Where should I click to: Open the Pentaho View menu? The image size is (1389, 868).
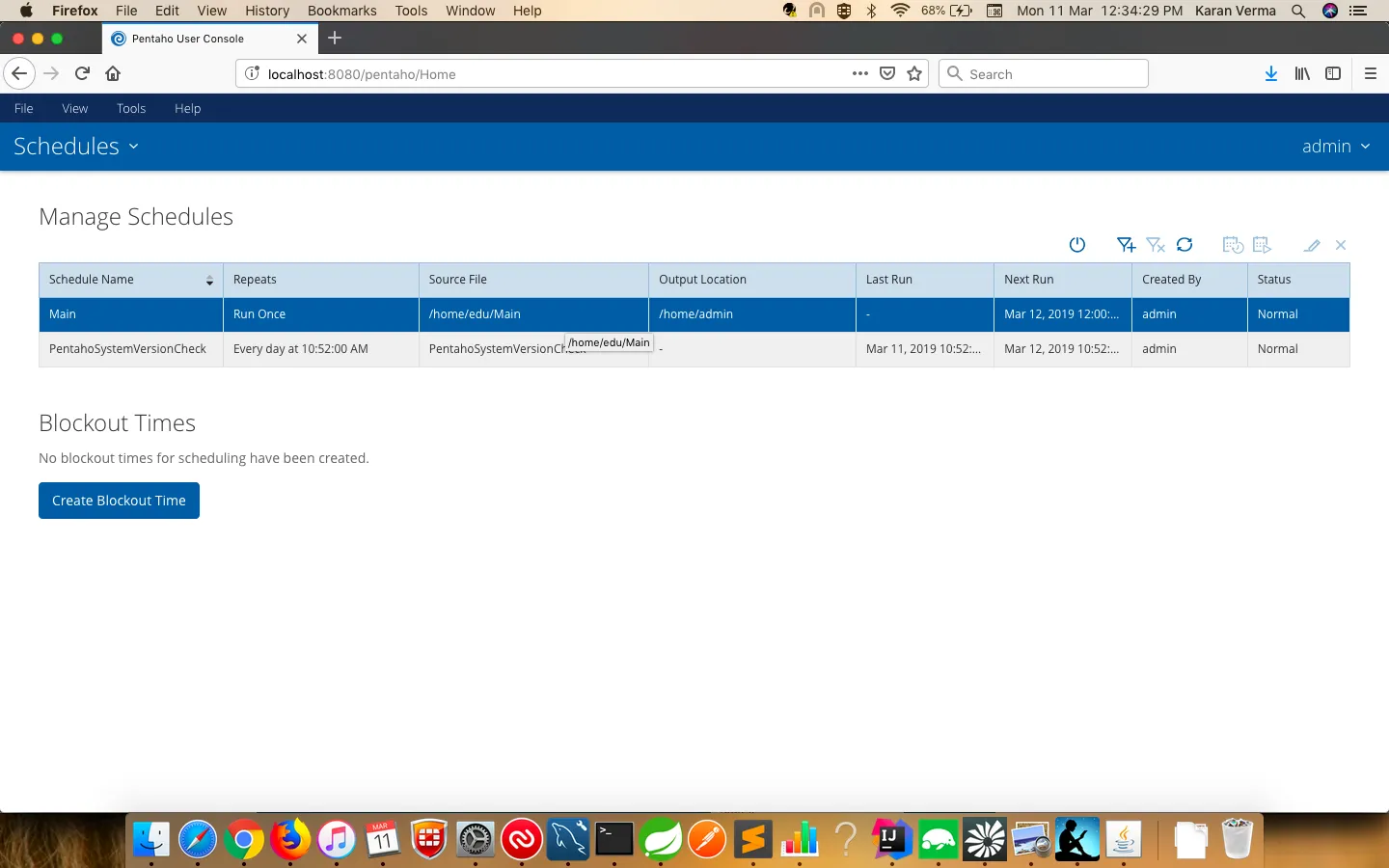(74, 108)
